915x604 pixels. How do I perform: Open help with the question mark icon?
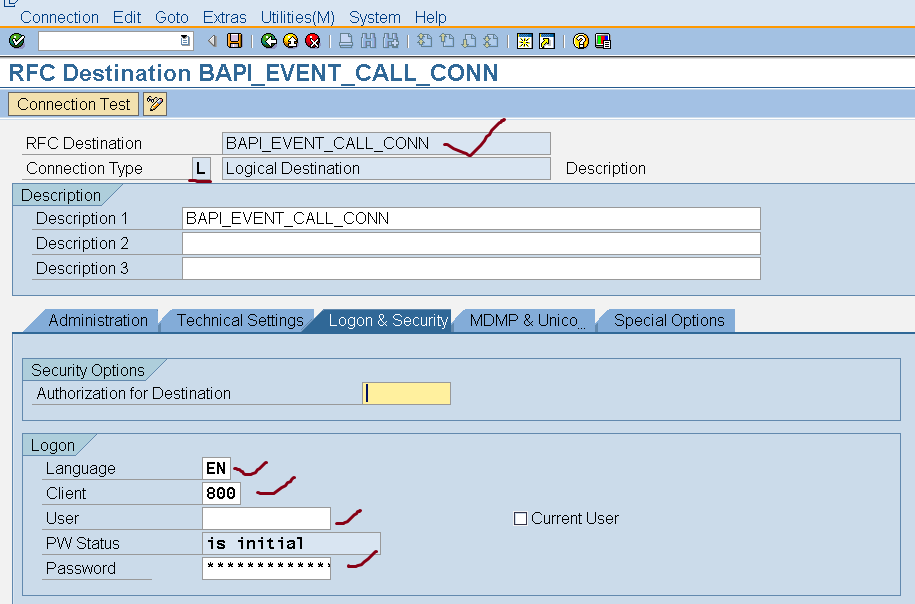pos(581,41)
